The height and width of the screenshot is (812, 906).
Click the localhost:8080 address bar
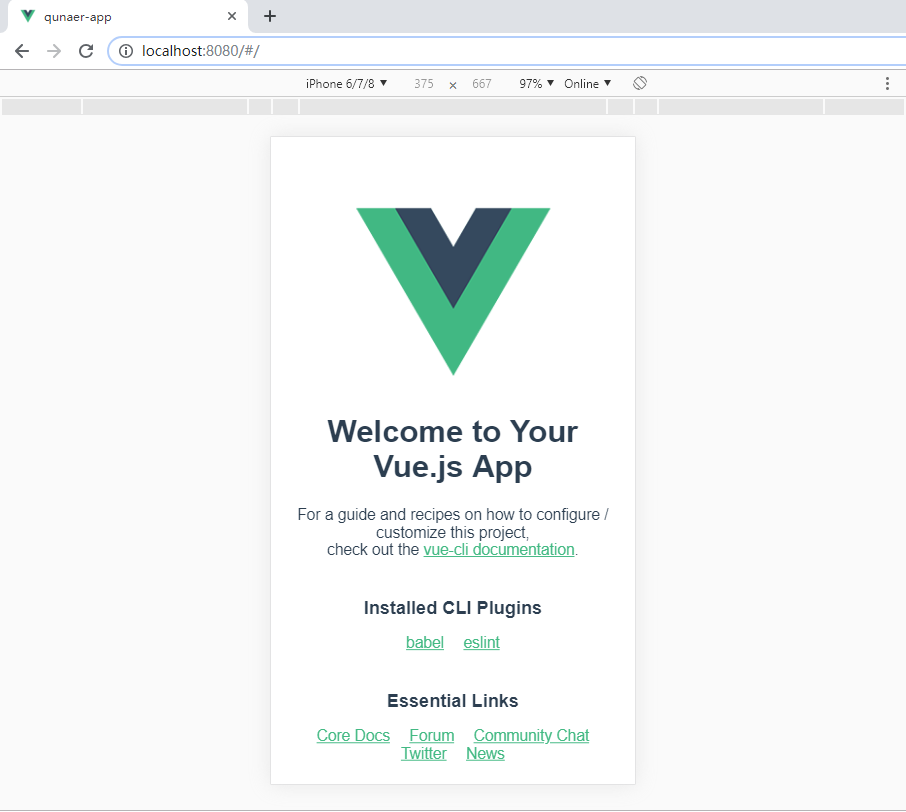pyautogui.click(x=508, y=51)
